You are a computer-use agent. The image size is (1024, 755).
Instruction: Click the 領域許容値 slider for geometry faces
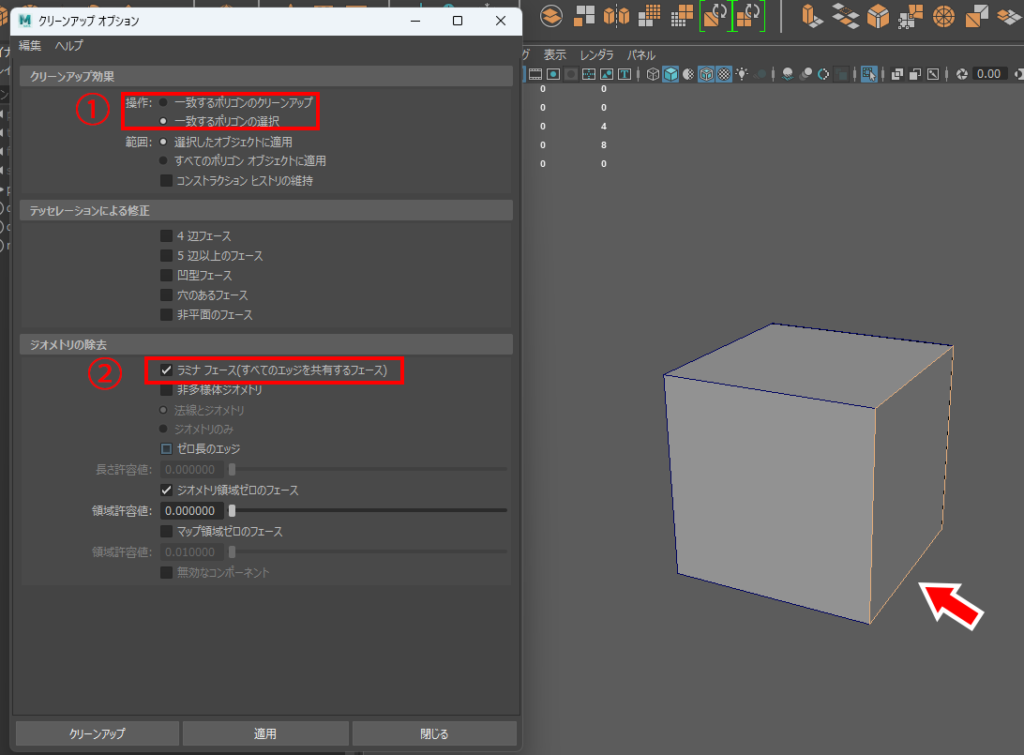(368, 510)
